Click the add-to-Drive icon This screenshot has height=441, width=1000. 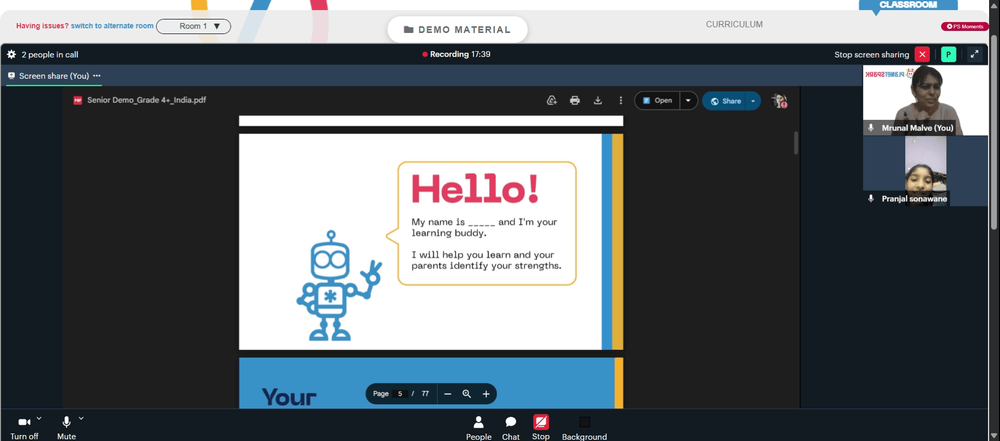click(x=552, y=101)
